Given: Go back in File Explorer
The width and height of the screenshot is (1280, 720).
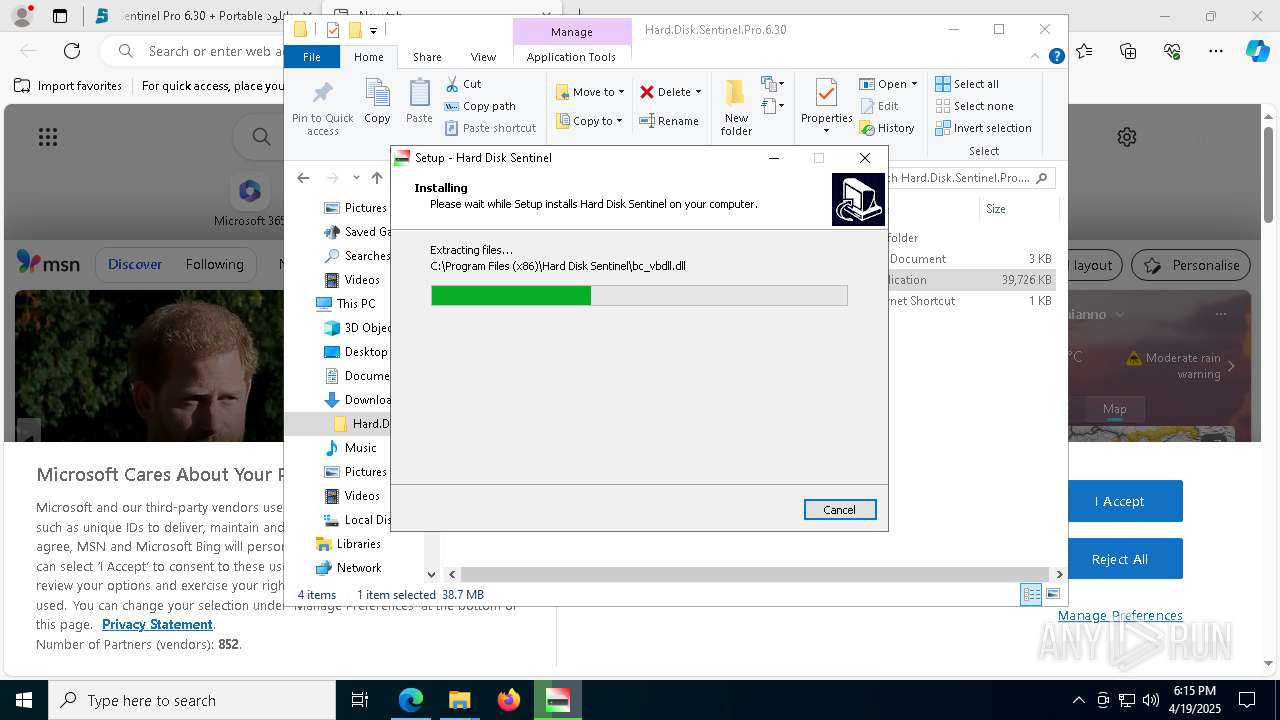Looking at the screenshot, I should (303, 177).
